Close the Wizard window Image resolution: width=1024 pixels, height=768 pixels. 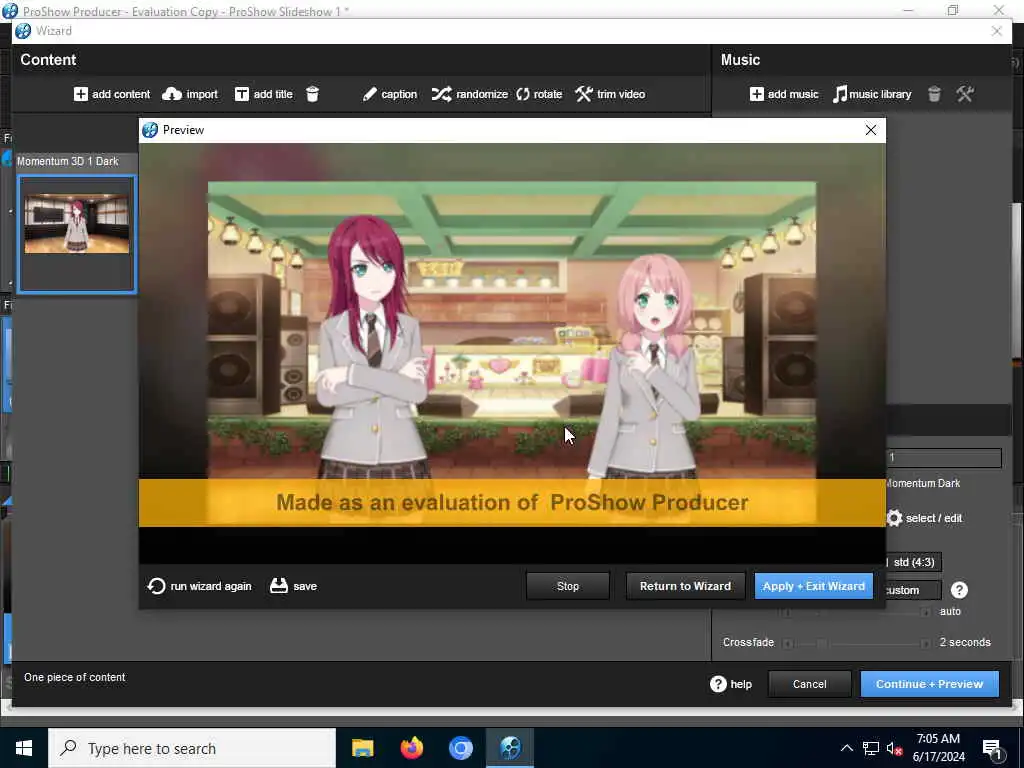click(997, 31)
